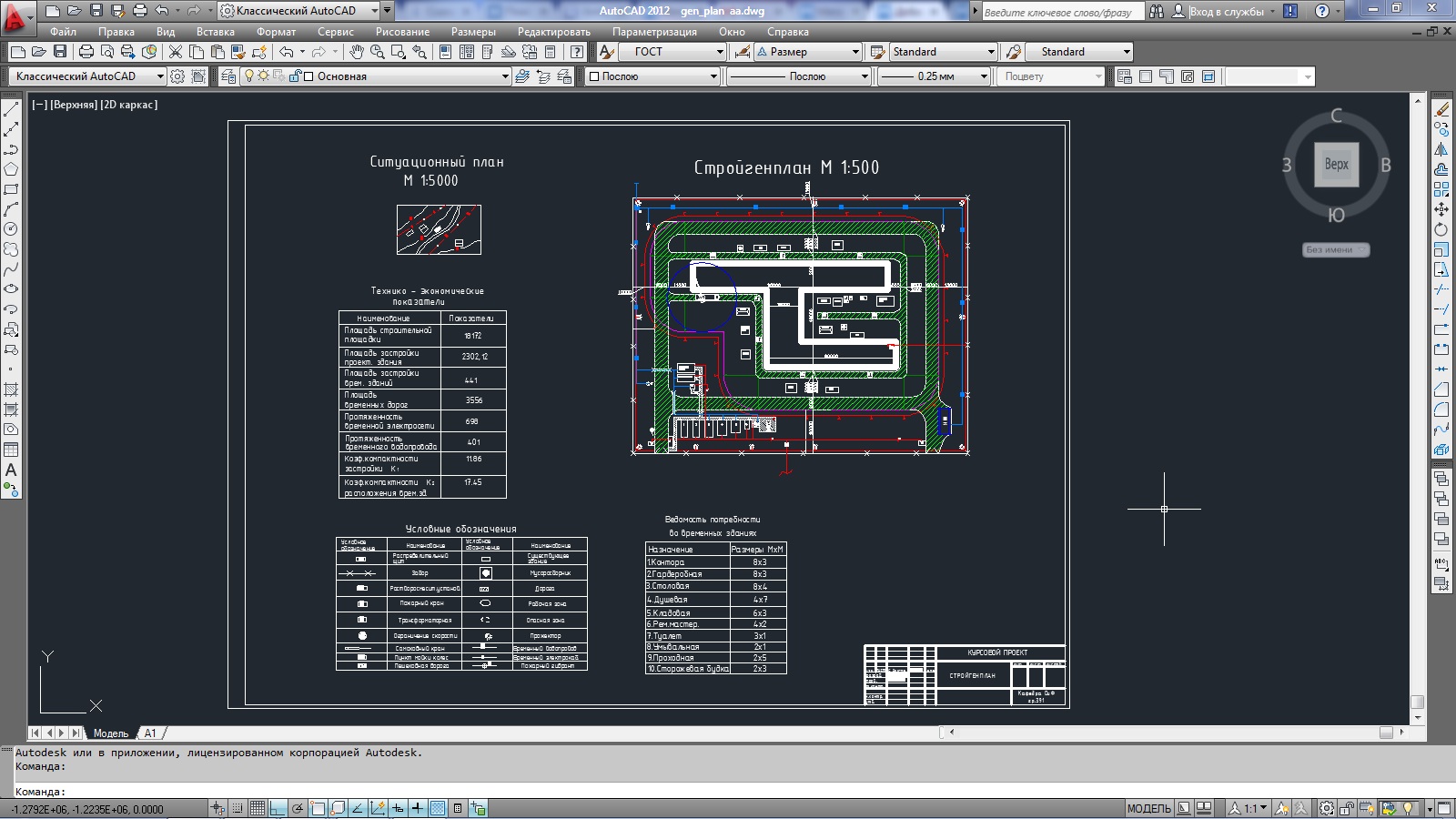Viewport: 1456px width, 819px height.
Task: Activate the Pan hand tool
Action: [x=357, y=52]
